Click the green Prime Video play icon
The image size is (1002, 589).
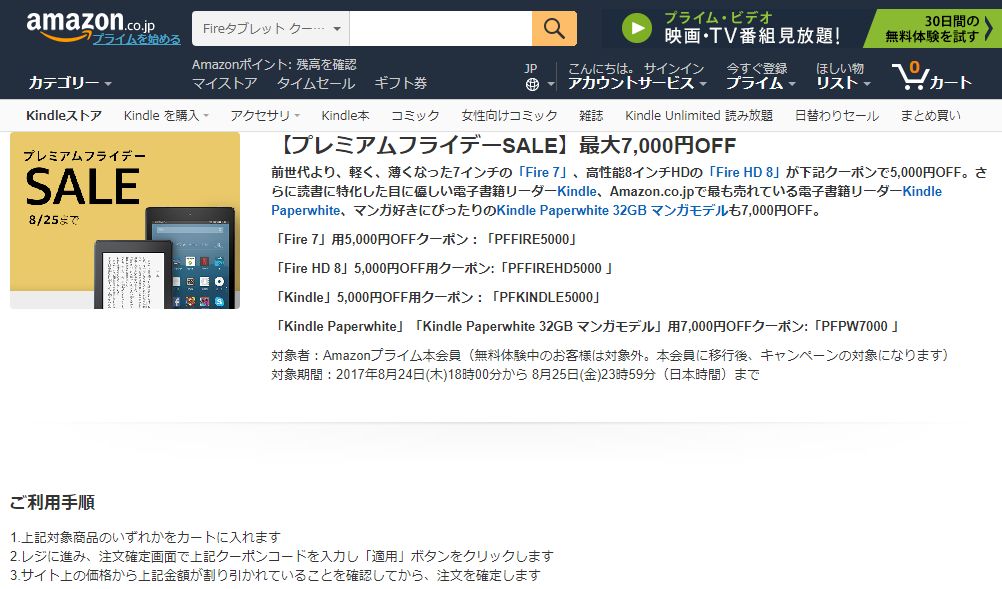point(637,27)
